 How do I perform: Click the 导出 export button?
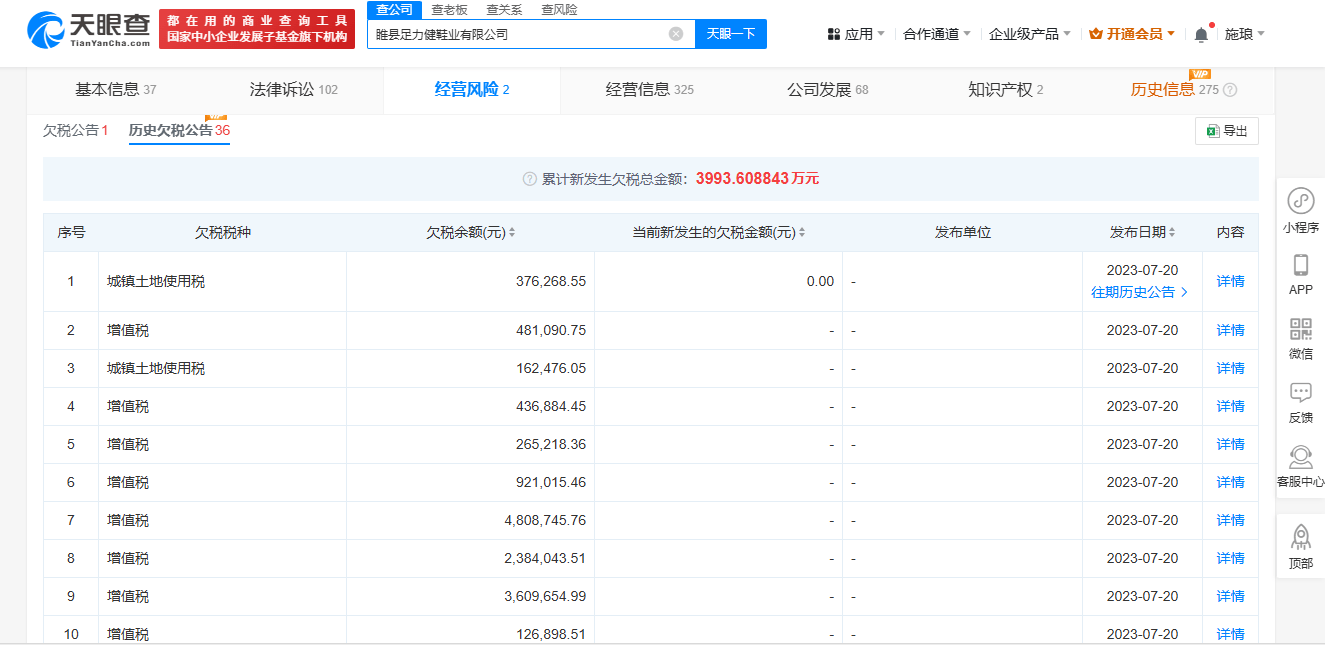pos(1227,131)
